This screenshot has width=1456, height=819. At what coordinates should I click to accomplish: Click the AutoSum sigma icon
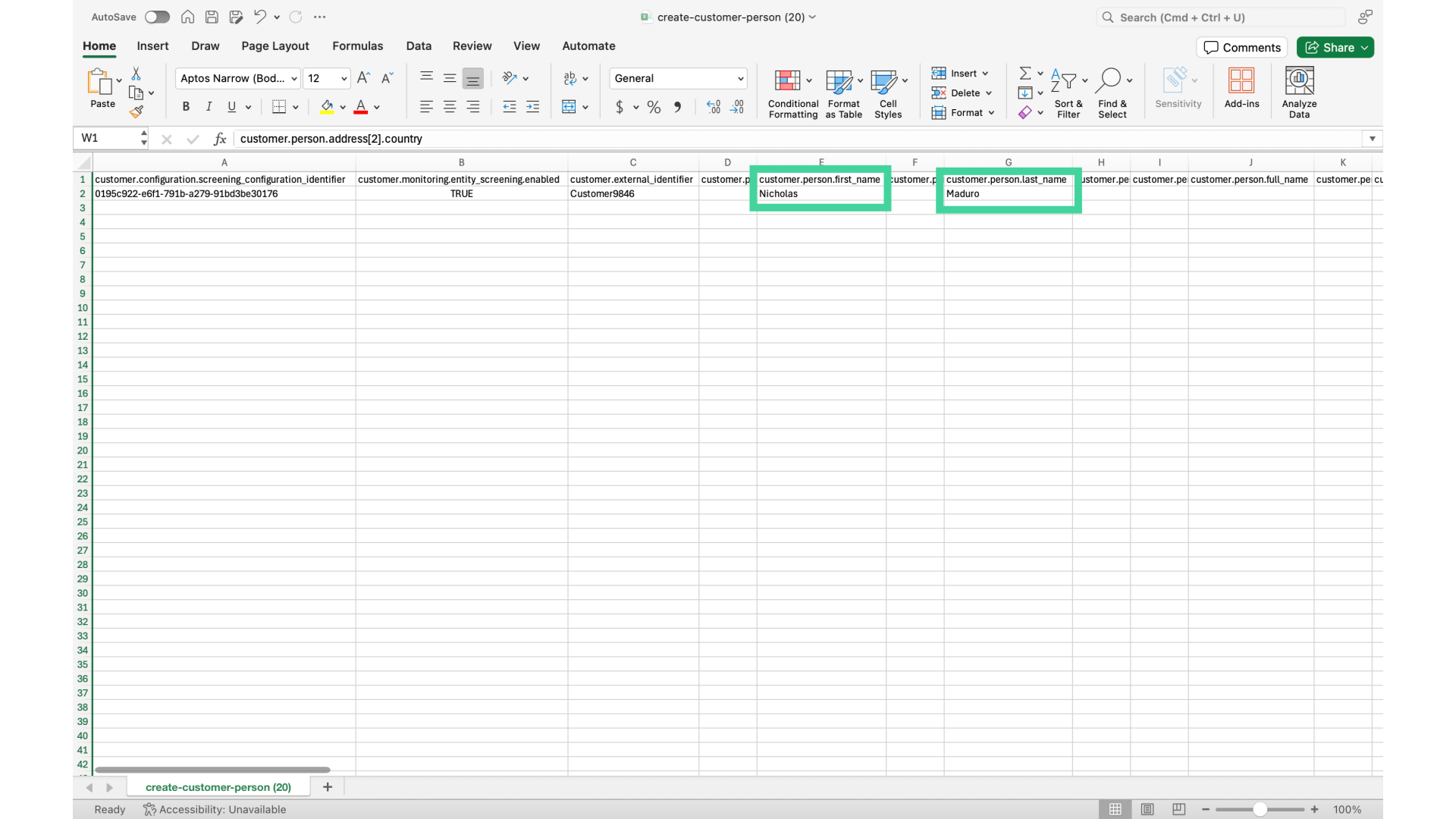pyautogui.click(x=1025, y=73)
